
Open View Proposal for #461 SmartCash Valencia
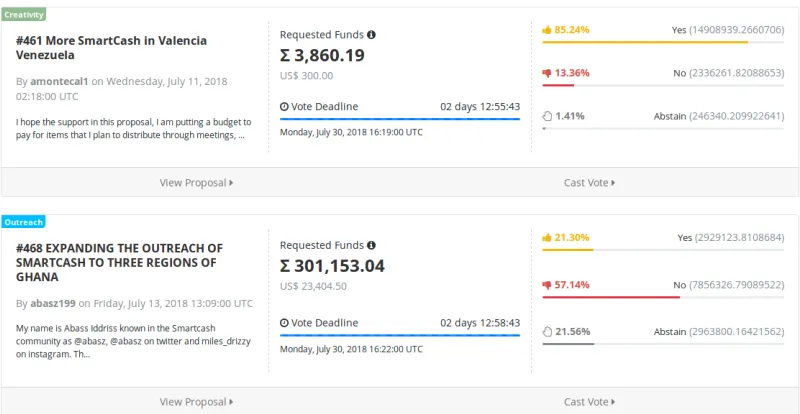coord(196,182)
